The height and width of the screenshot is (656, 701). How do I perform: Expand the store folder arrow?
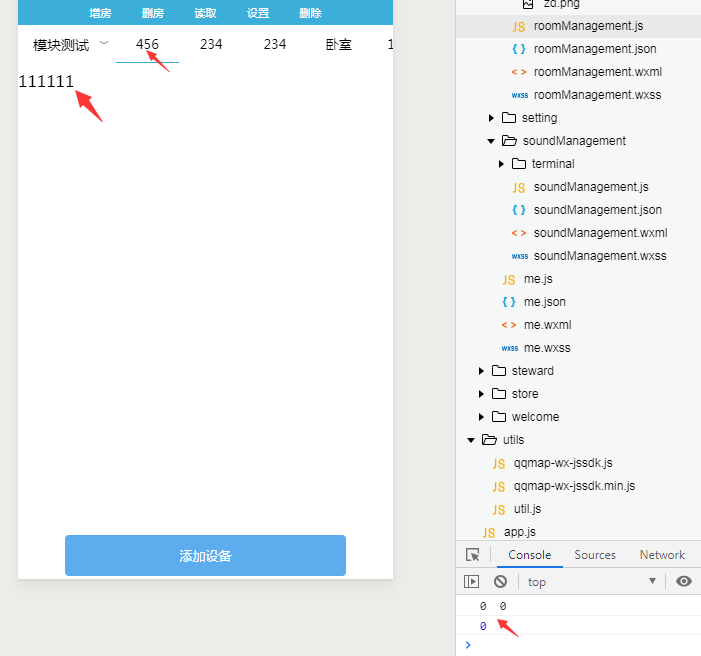481,394
